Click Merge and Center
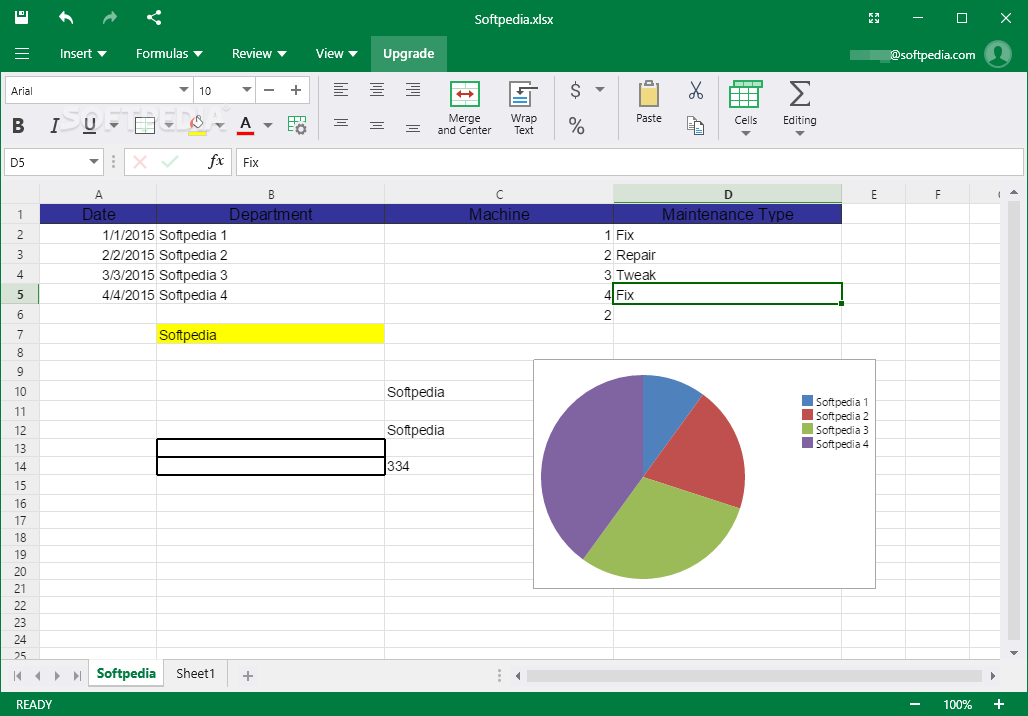Screen dimensions: 1028x716 coord(464,108)
